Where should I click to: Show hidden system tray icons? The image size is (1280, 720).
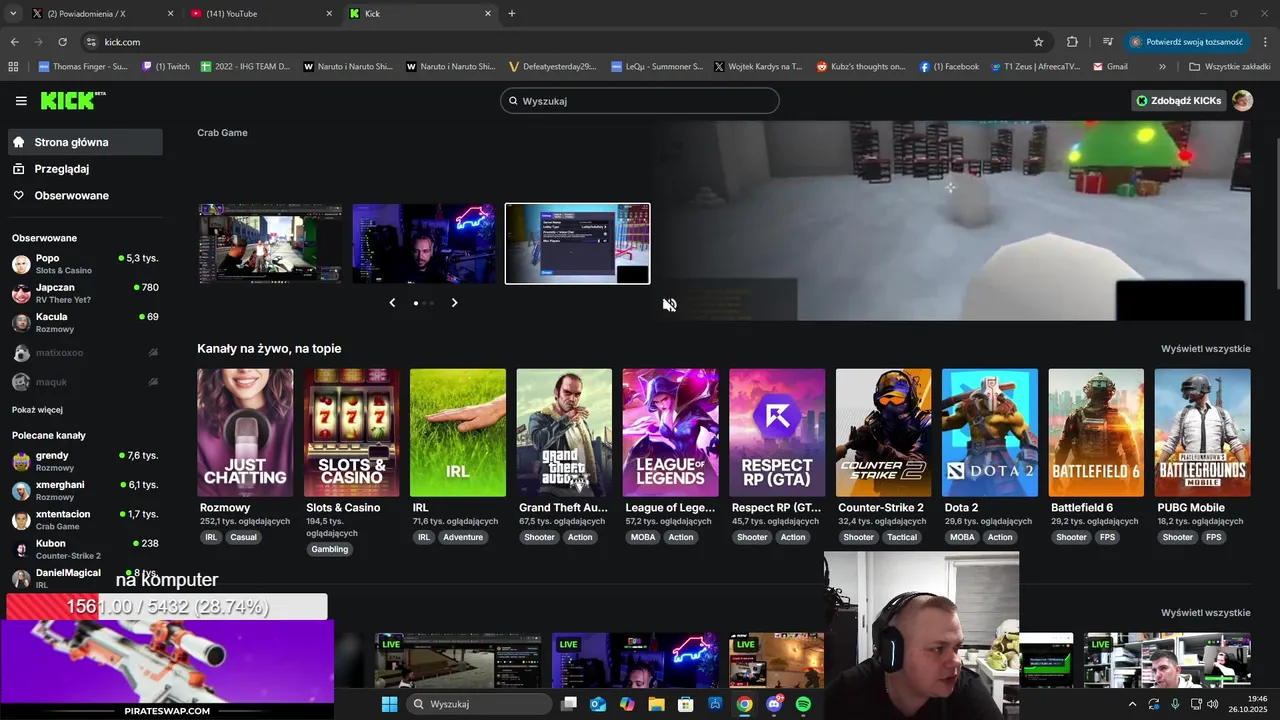(x=1132, y=704)
